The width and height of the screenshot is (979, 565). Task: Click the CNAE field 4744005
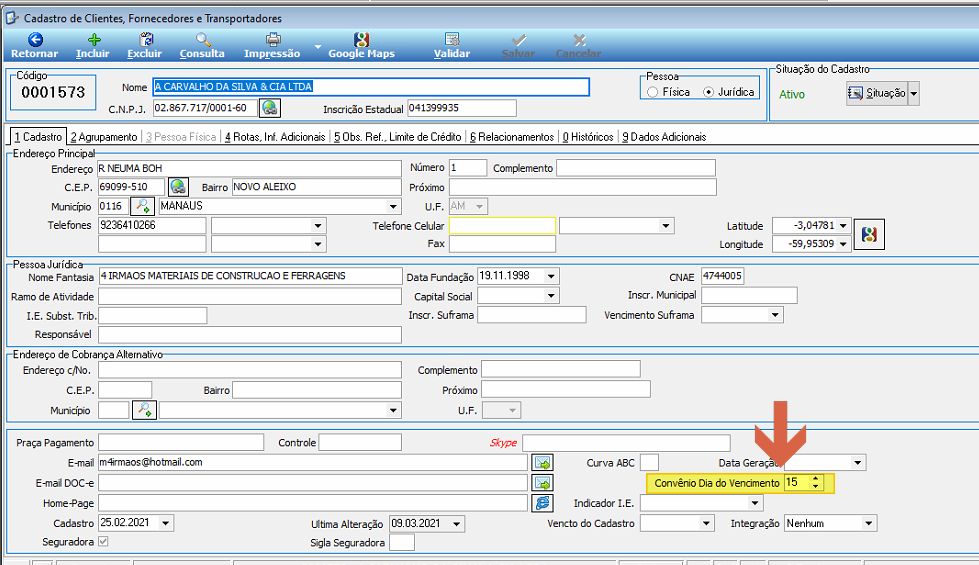722,276
